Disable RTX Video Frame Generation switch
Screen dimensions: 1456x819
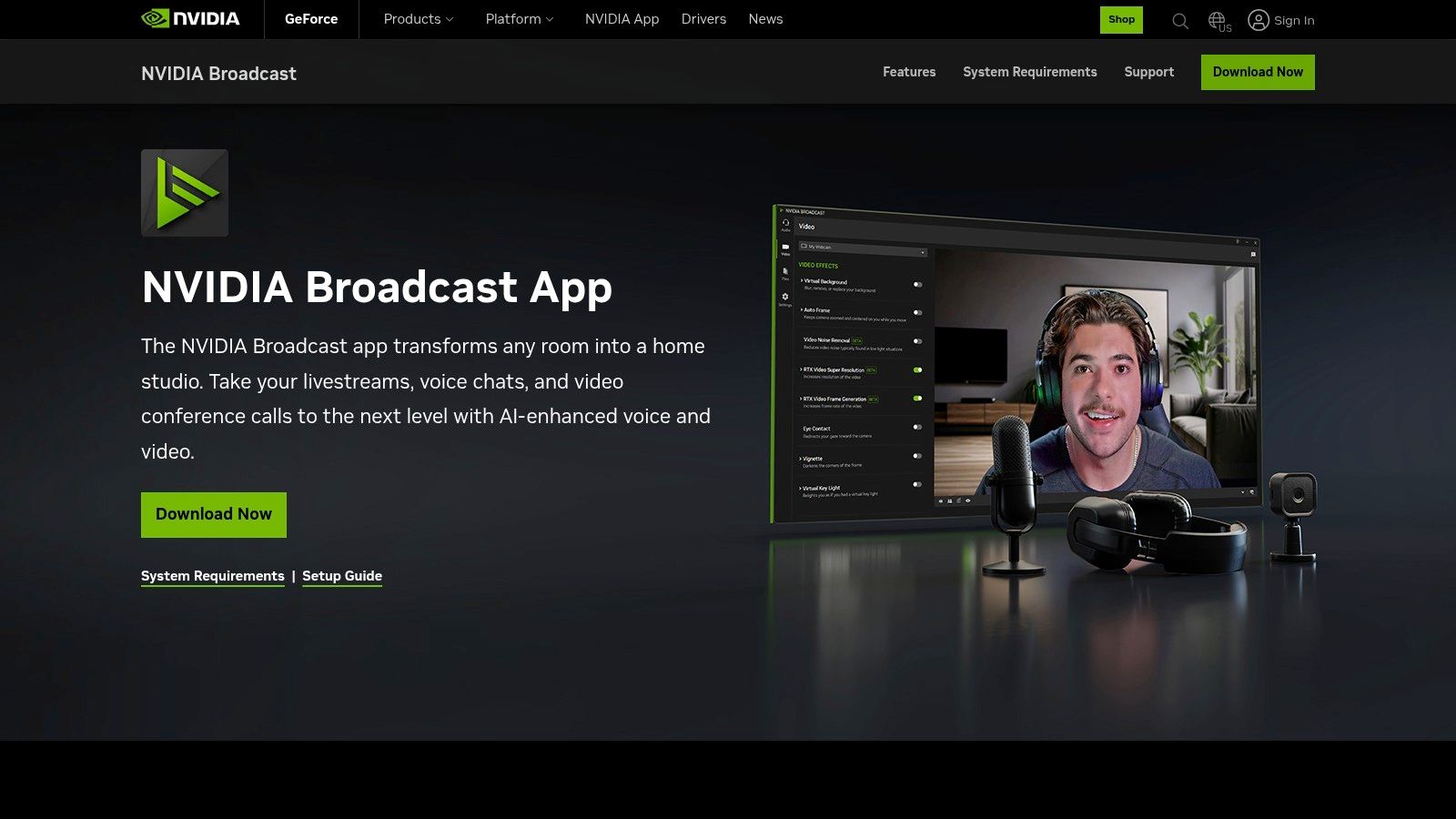917,399
